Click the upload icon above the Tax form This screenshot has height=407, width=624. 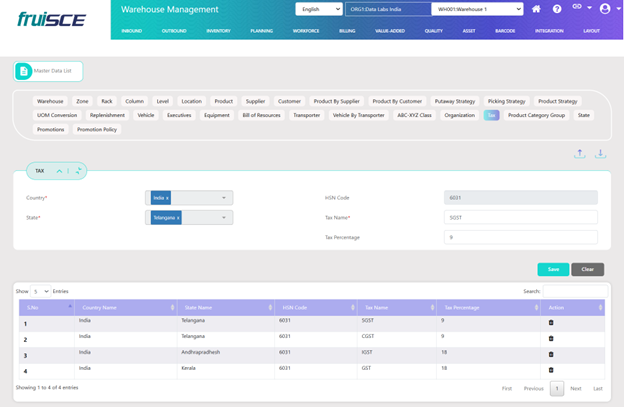[x=580, y=154]
